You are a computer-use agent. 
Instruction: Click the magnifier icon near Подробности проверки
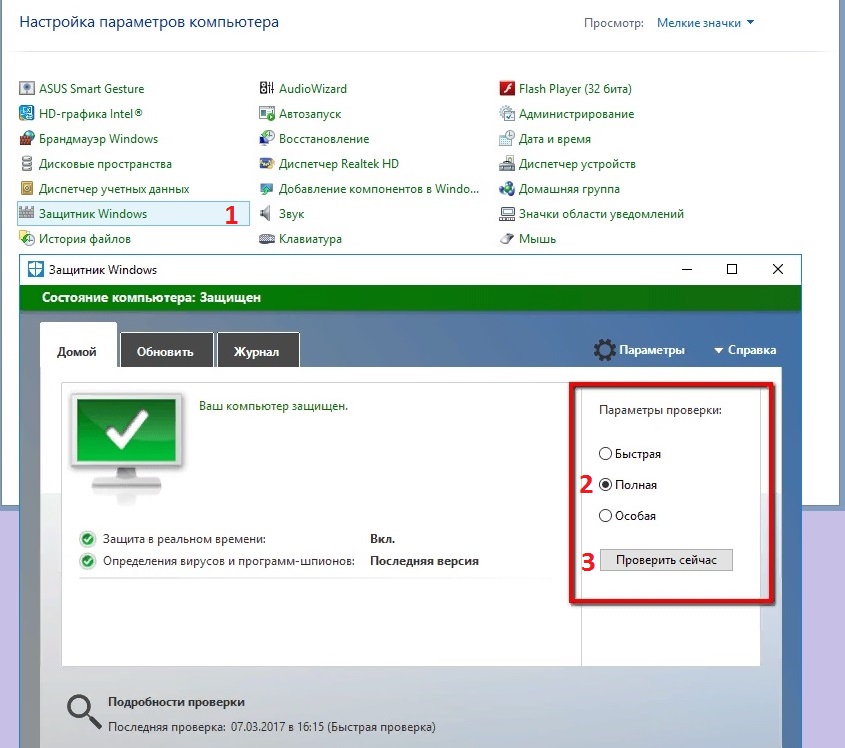pos(84,712)
